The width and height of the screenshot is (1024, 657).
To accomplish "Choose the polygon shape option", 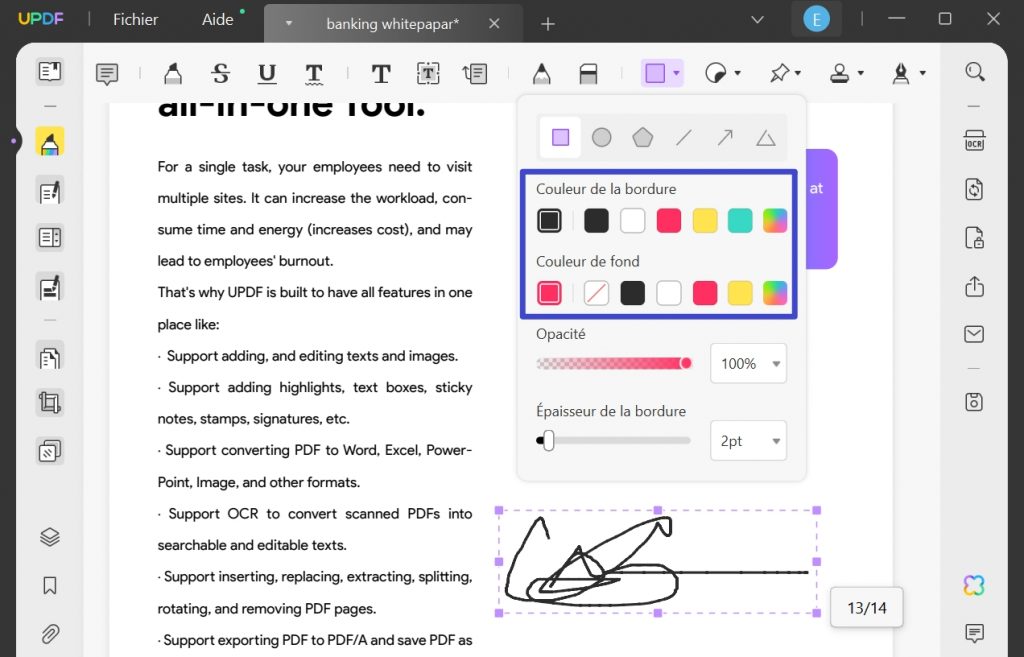I will (x=643, y=137).
